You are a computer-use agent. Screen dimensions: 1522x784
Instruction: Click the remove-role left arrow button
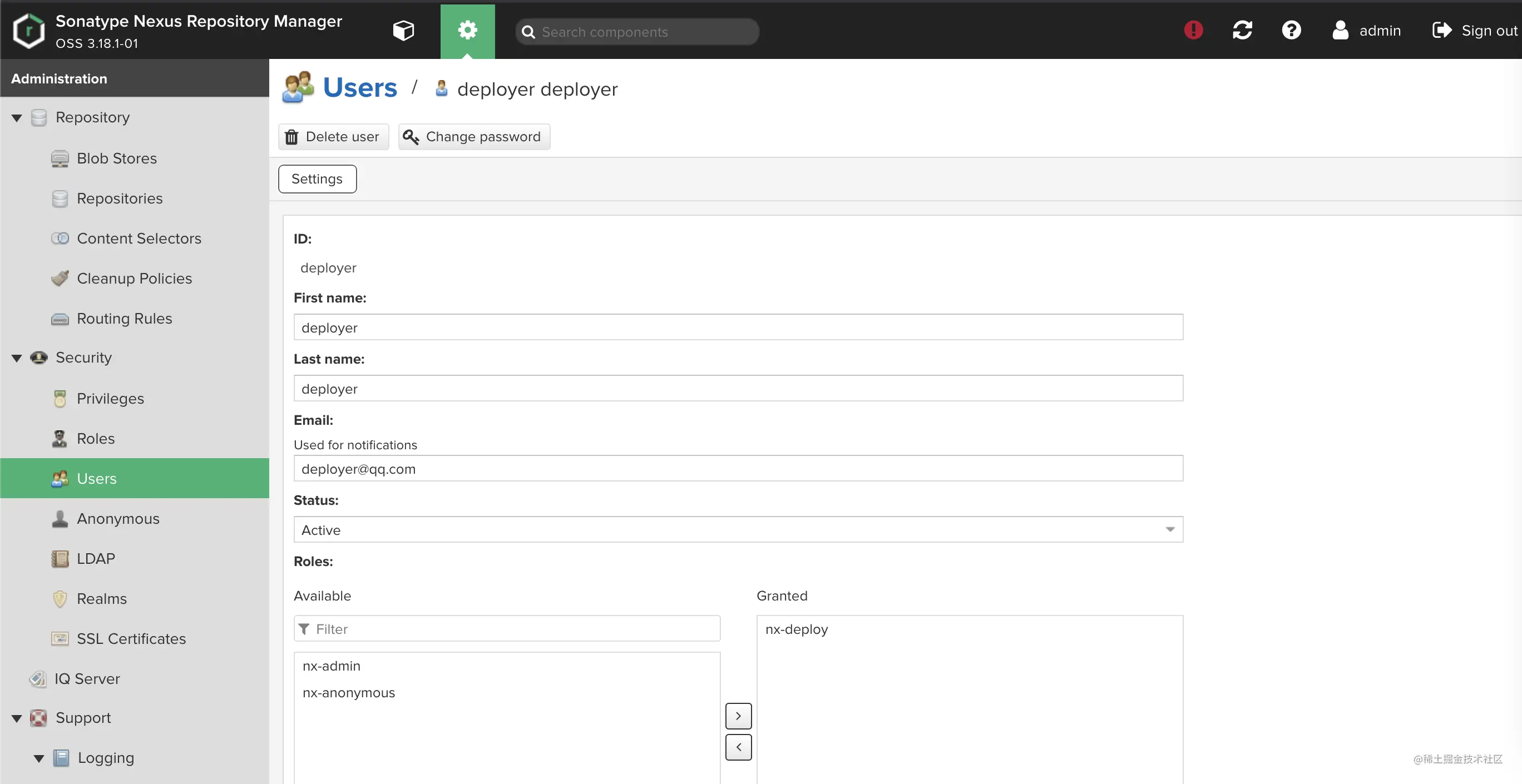(738, 747)
